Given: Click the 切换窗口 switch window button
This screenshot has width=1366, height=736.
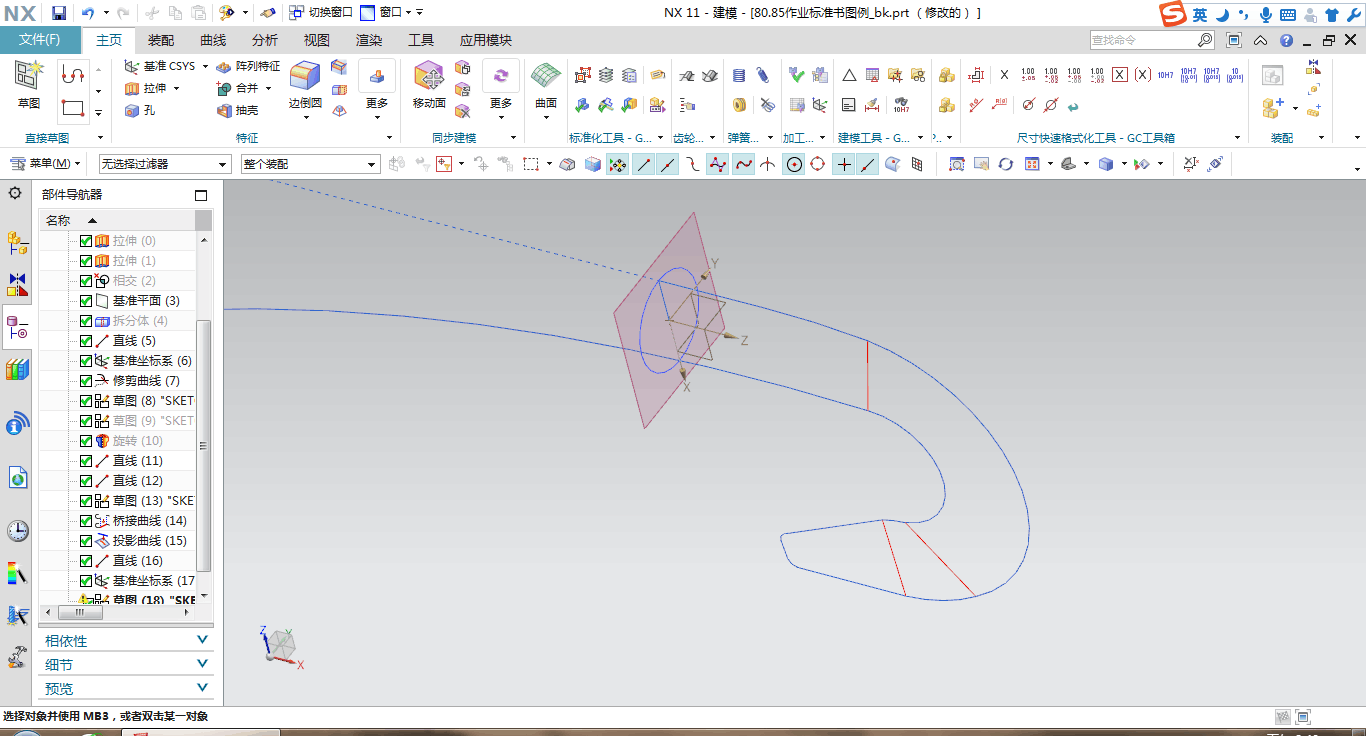Looking at the screenshot, I should [x=321, y=12].
